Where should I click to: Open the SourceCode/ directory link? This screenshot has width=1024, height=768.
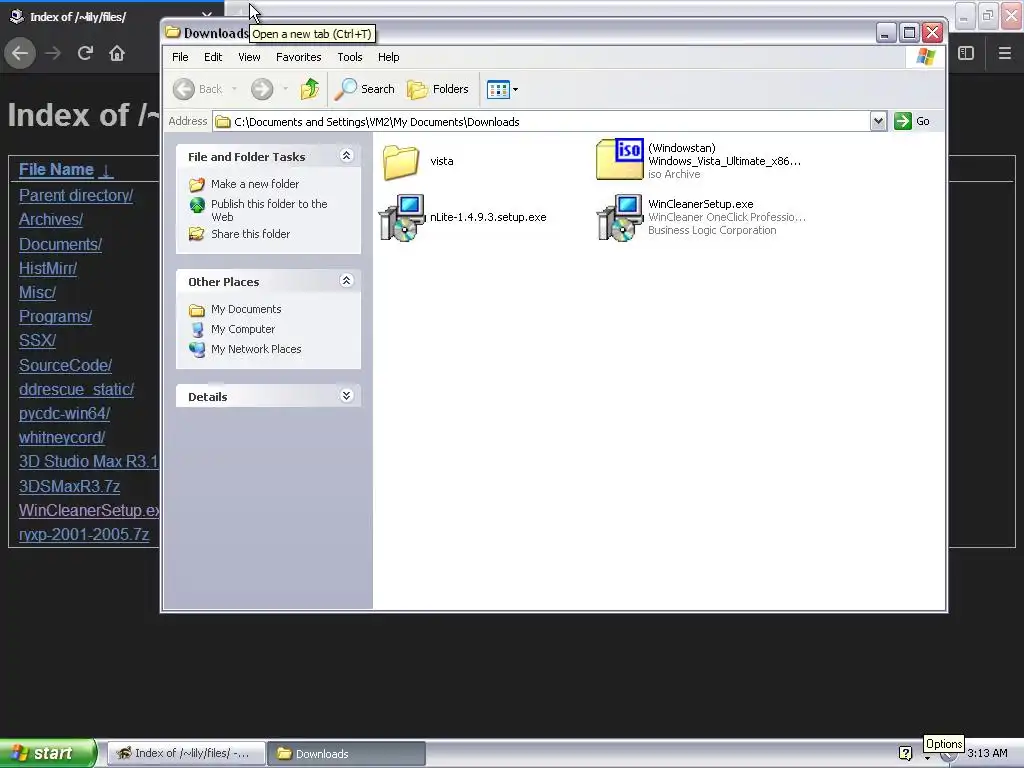click(x=65, y=365)
